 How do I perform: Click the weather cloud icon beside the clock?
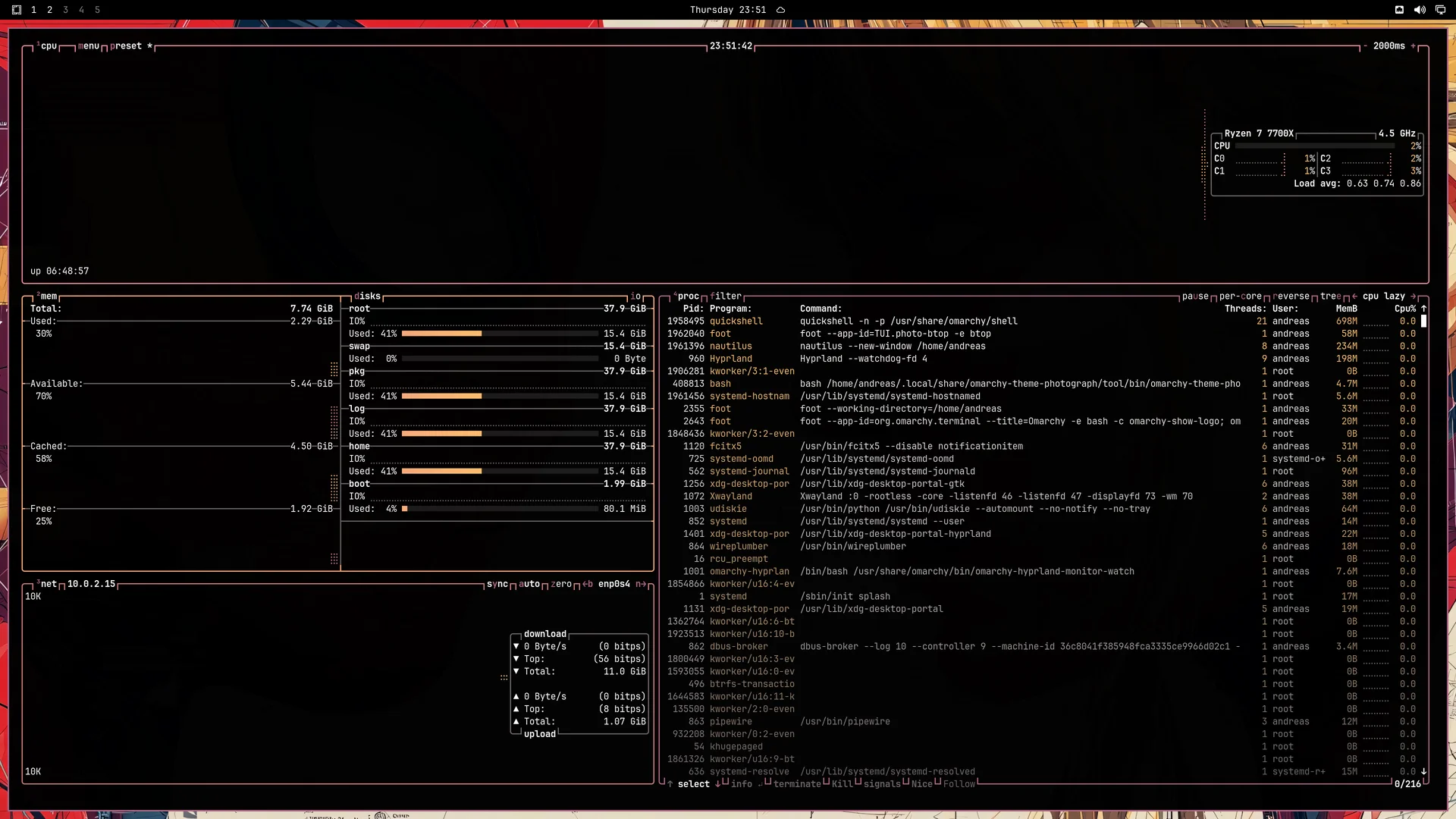[780, 10]
